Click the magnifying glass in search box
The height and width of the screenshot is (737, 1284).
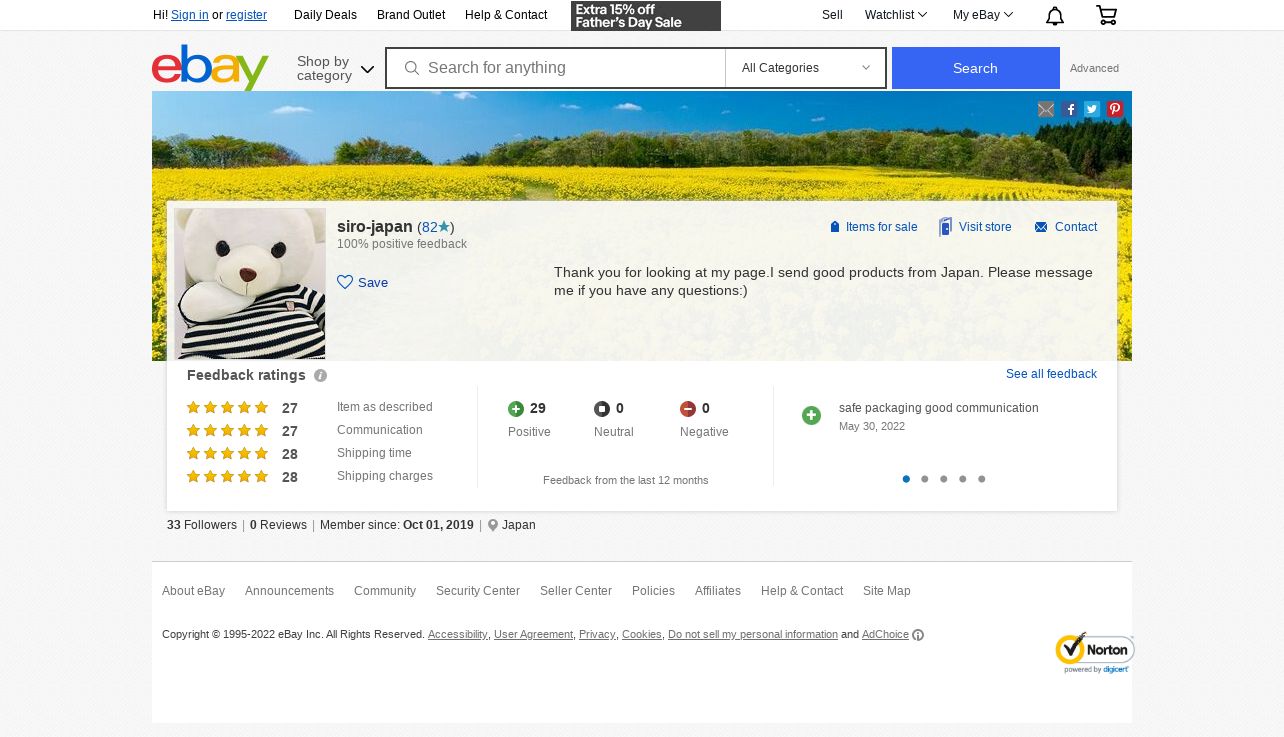(411, 68)
